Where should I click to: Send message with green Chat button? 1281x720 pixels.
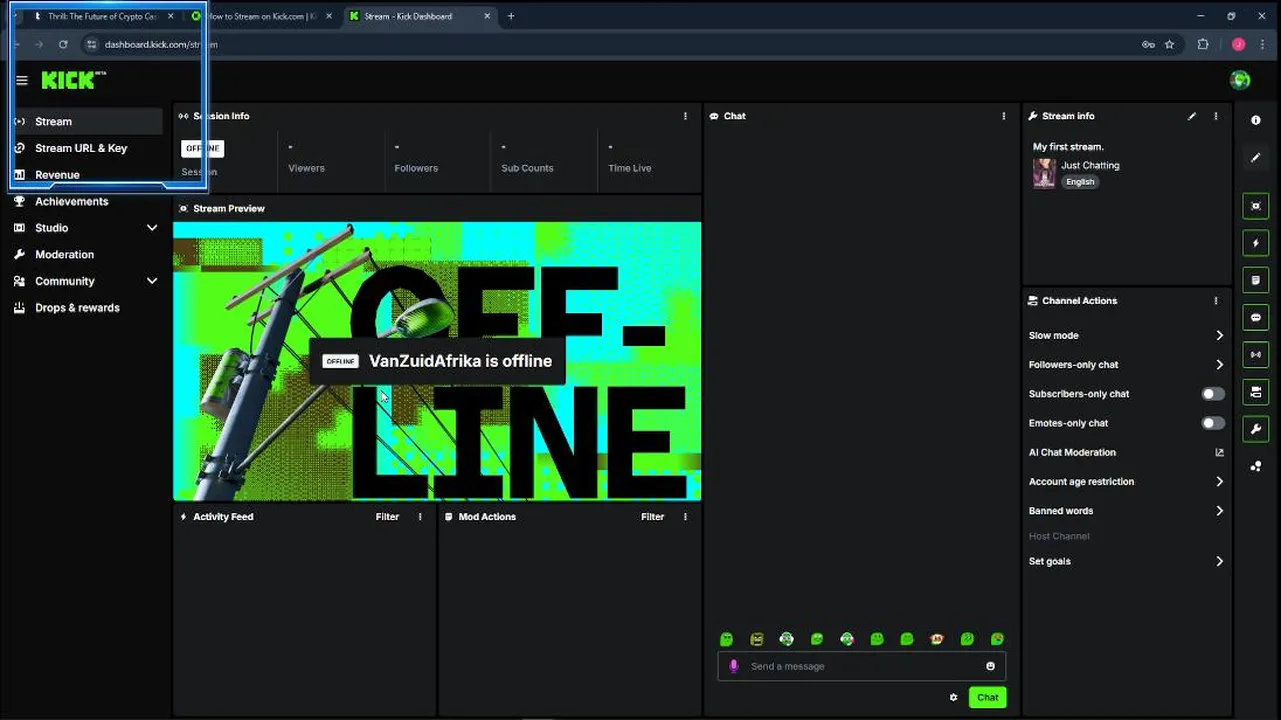(x=987, y=698)
